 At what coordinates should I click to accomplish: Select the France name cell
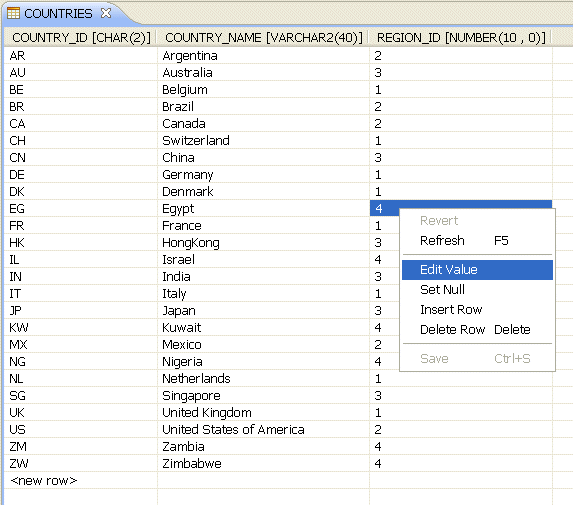(263, 226)
